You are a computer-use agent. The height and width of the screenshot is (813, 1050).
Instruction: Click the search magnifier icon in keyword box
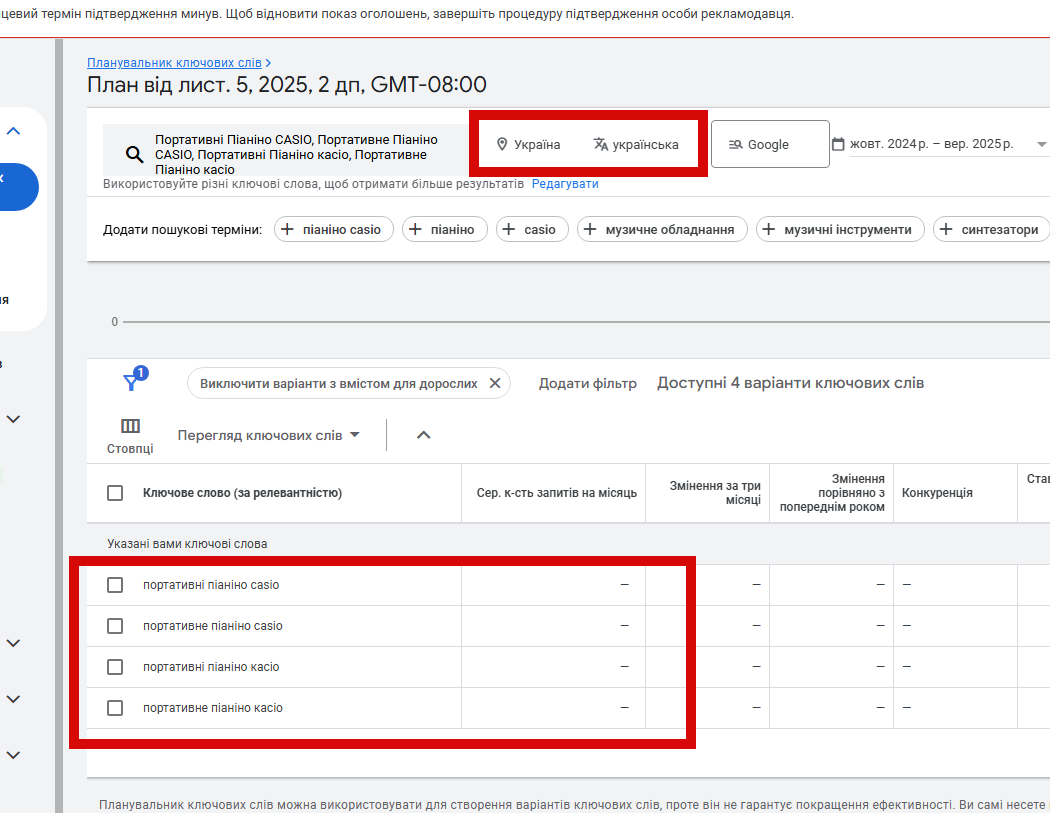pyautogui.click(x=135, y=155)
